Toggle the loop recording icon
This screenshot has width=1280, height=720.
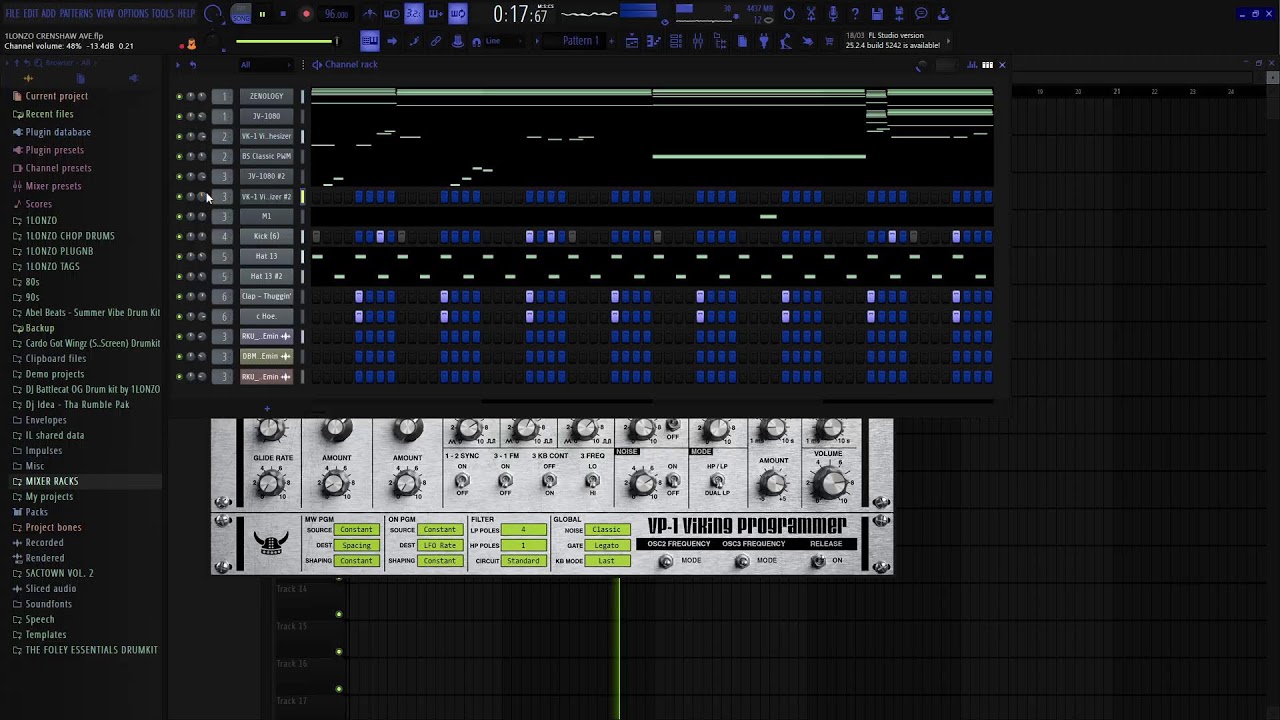tap(458, 14)
